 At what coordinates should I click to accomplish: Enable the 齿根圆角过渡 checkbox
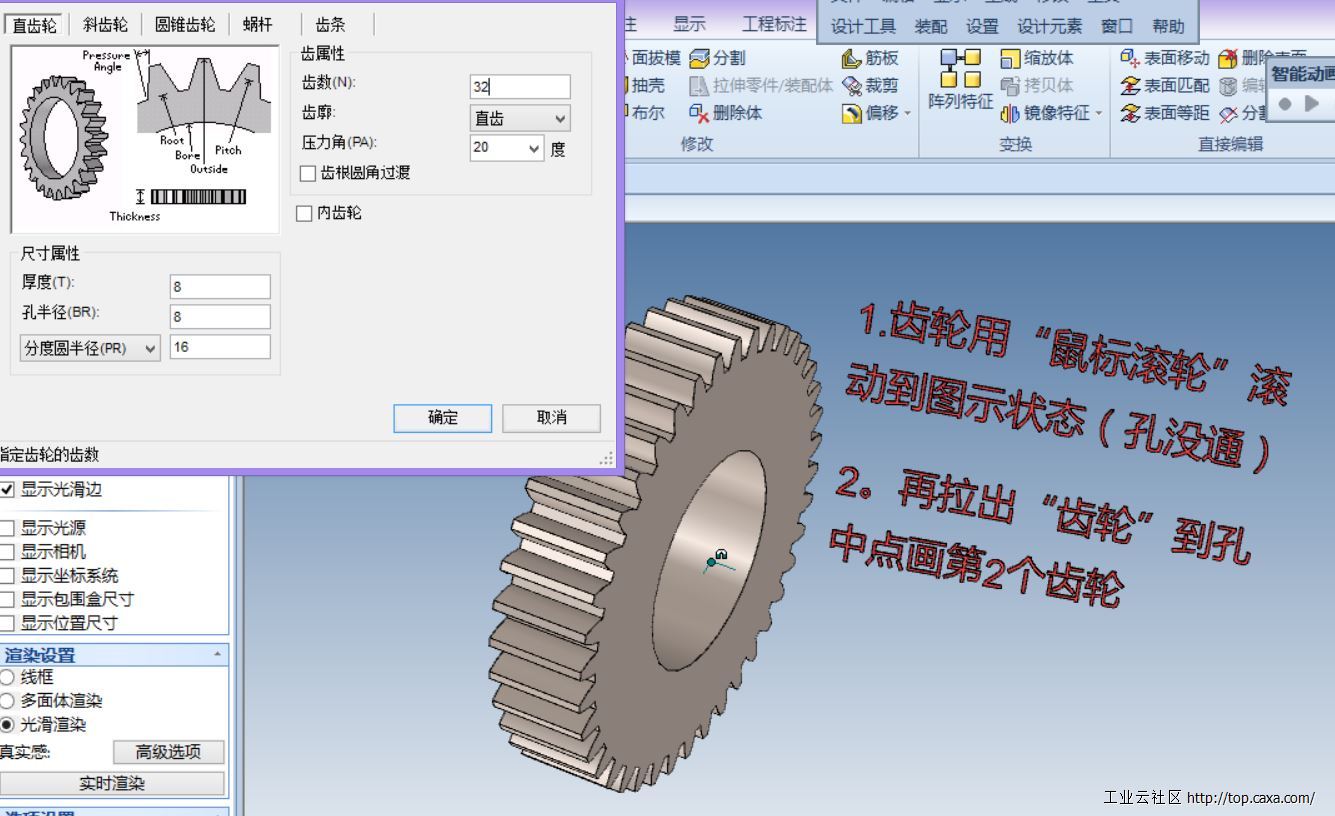[x=308, y=174]
